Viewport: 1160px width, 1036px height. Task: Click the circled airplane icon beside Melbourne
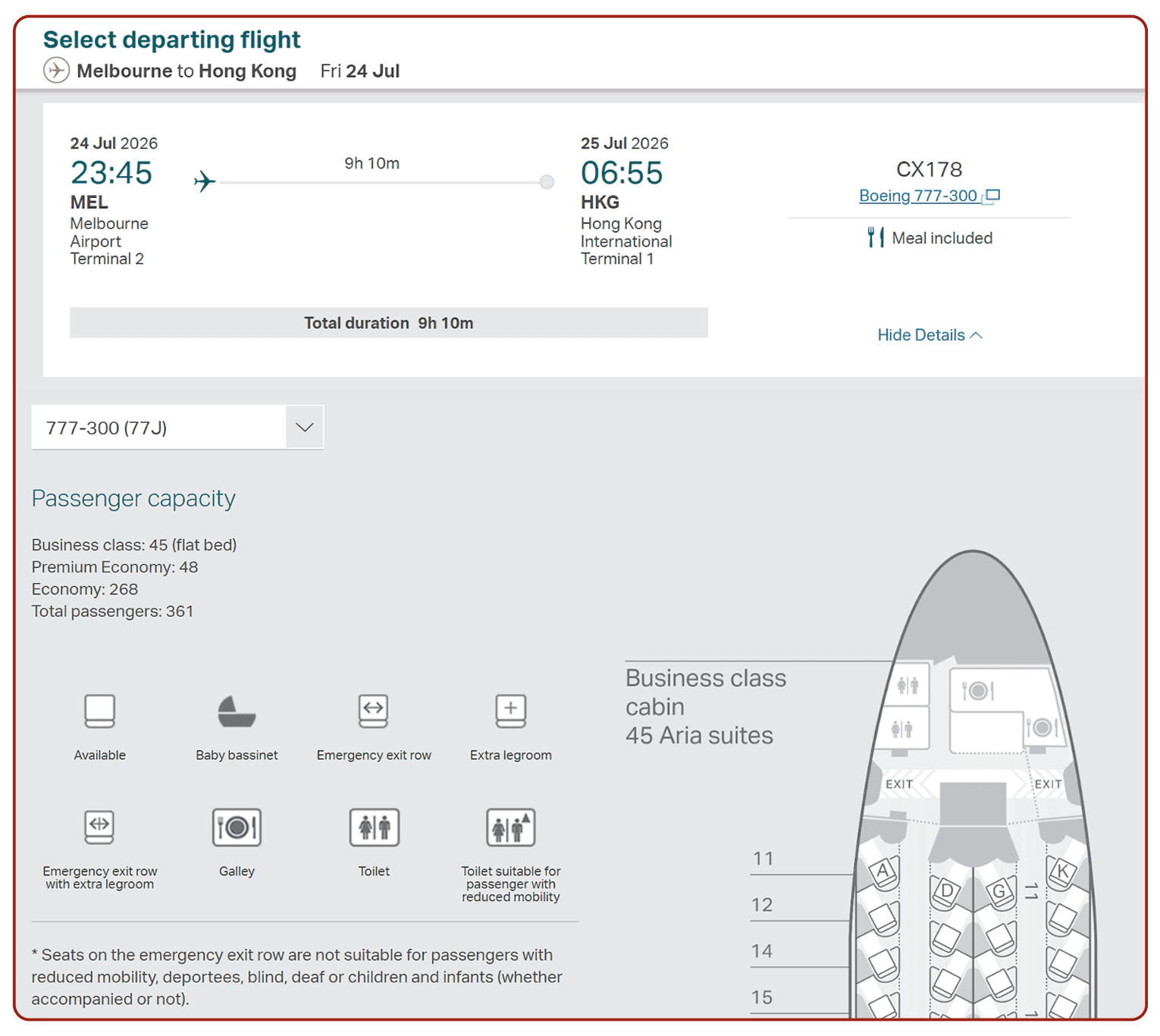56,71
